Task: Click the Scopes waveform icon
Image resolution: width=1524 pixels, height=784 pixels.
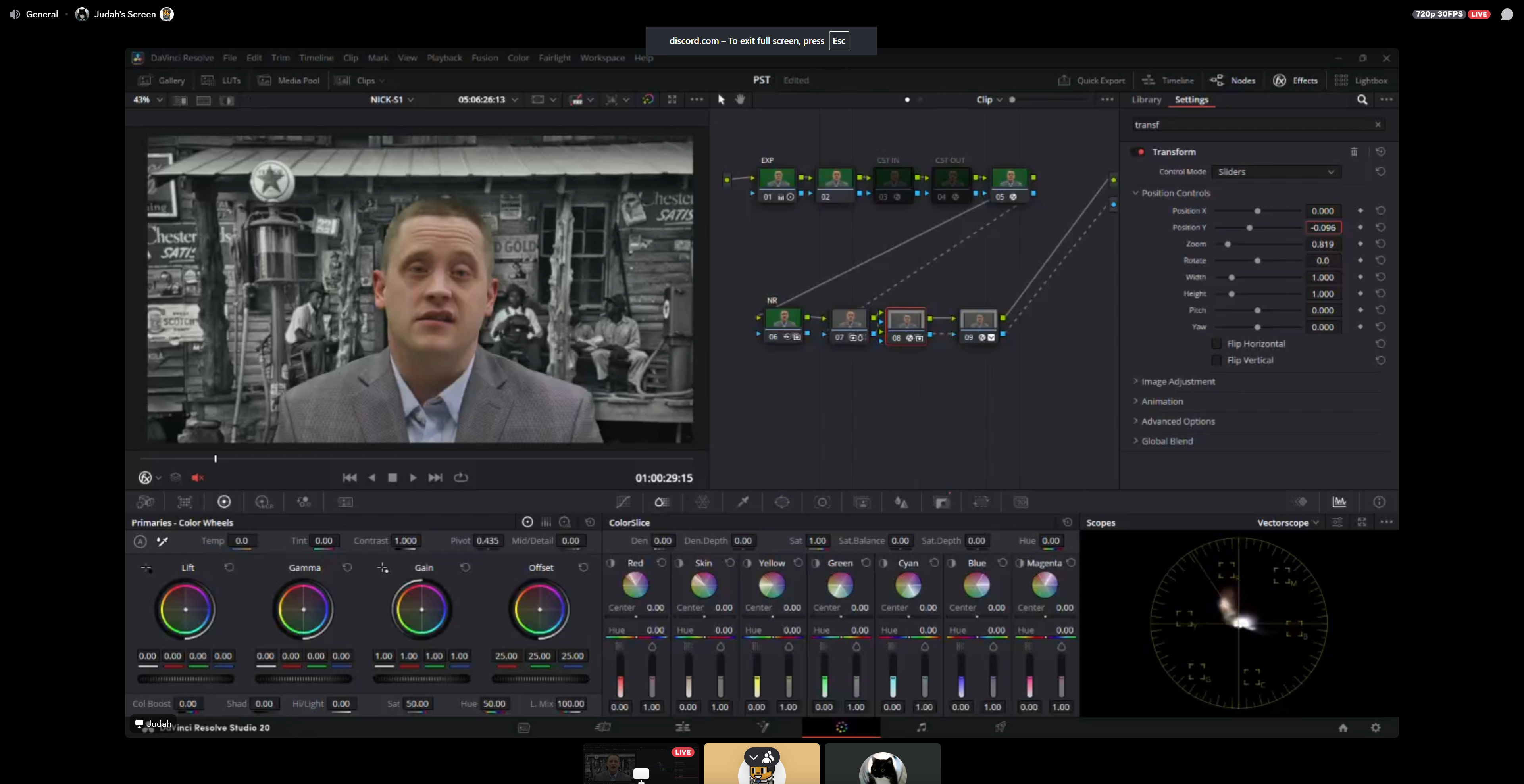Action: point(1339,502)
